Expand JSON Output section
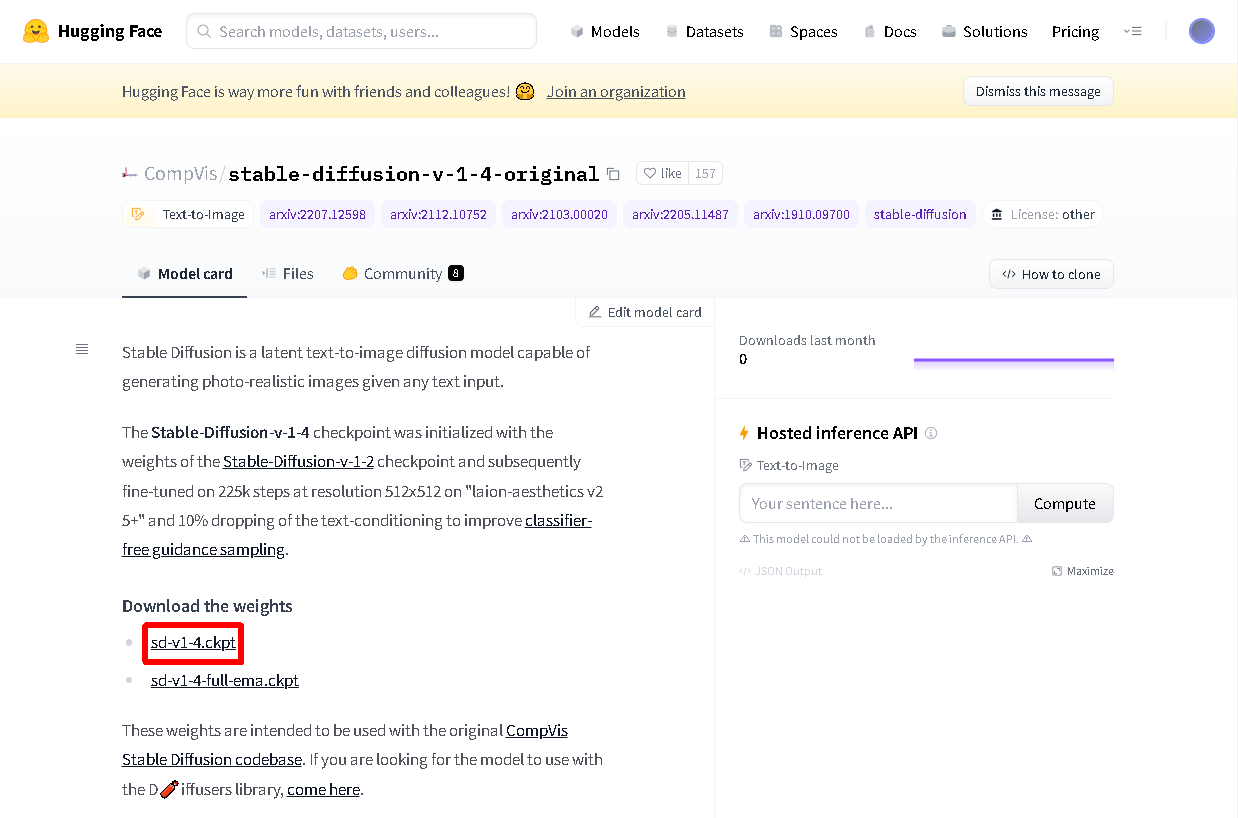1238x818 pixels. [780, 571]
